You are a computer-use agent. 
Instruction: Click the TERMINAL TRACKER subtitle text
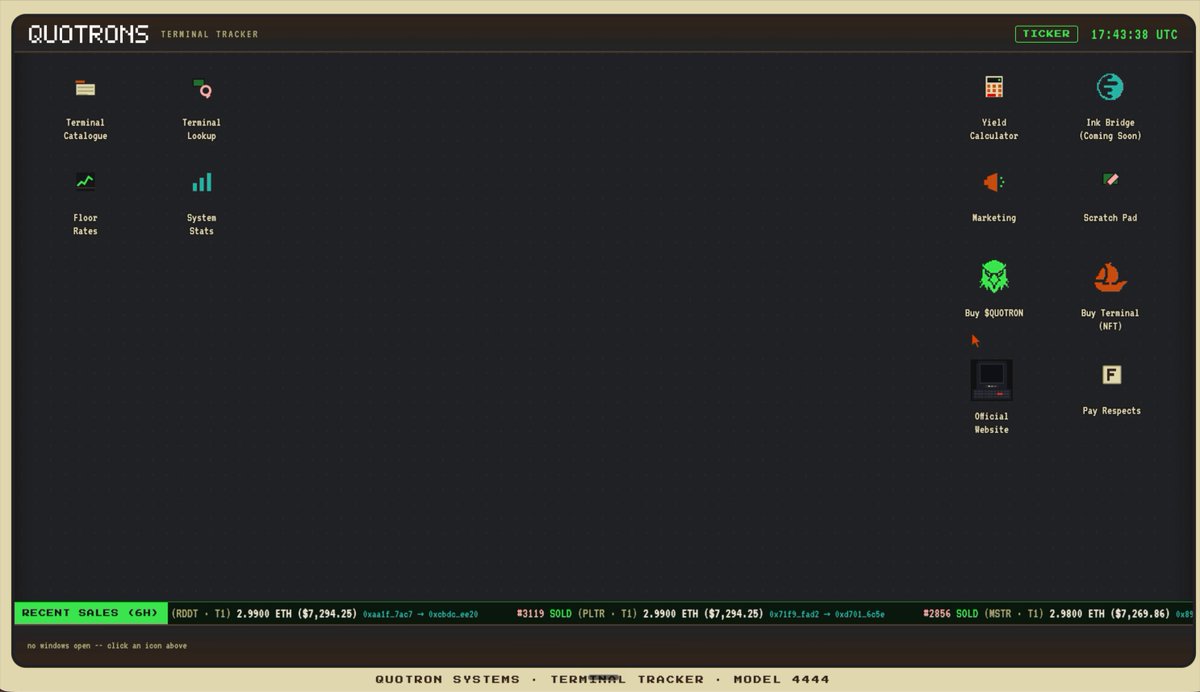[x=210, y=35]
